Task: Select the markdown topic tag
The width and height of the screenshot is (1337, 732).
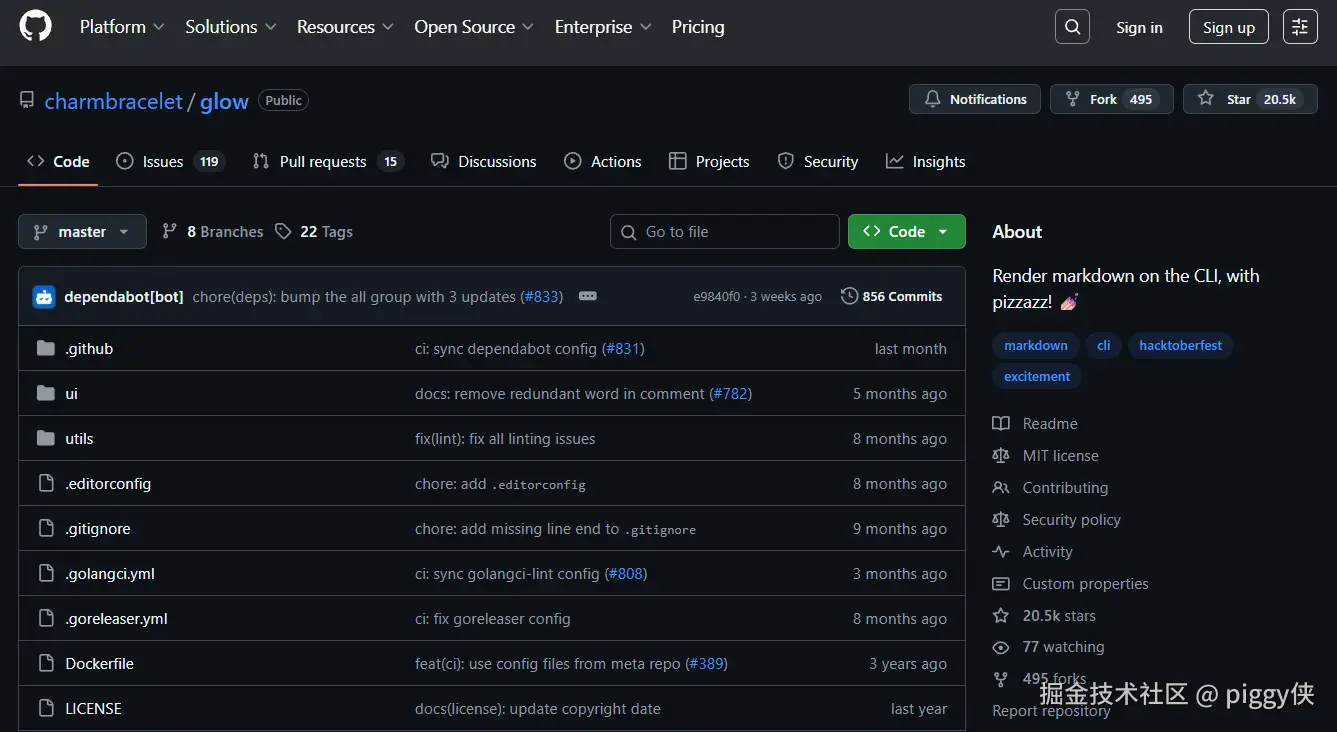Action: 1036,345
